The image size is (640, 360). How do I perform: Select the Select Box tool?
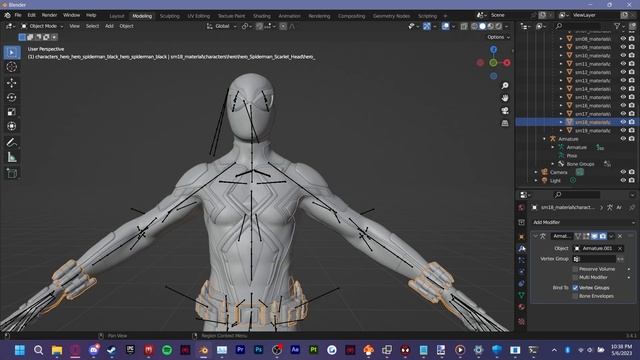(x=11, y=52)
